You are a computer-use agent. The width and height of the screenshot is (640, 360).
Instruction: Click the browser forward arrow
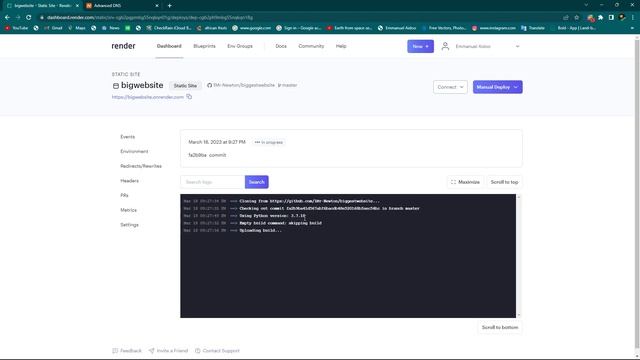tap(18, 18)
